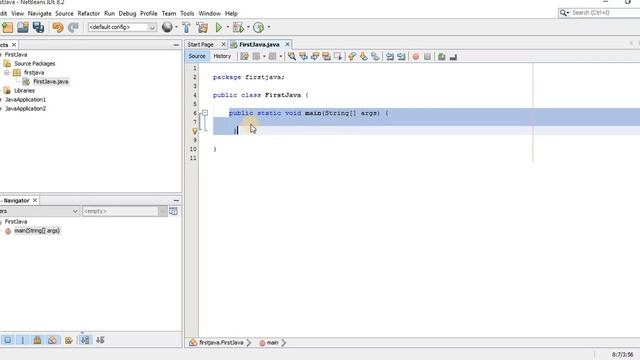Screen dimensions: 640x360
Task: Open the Profile Project dropdown arrow
Action: 269,27
